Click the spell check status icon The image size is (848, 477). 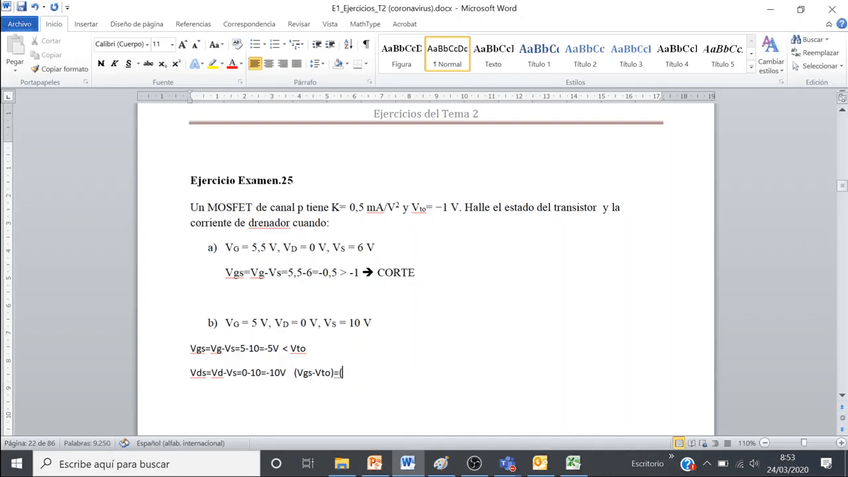pos(124,443)
